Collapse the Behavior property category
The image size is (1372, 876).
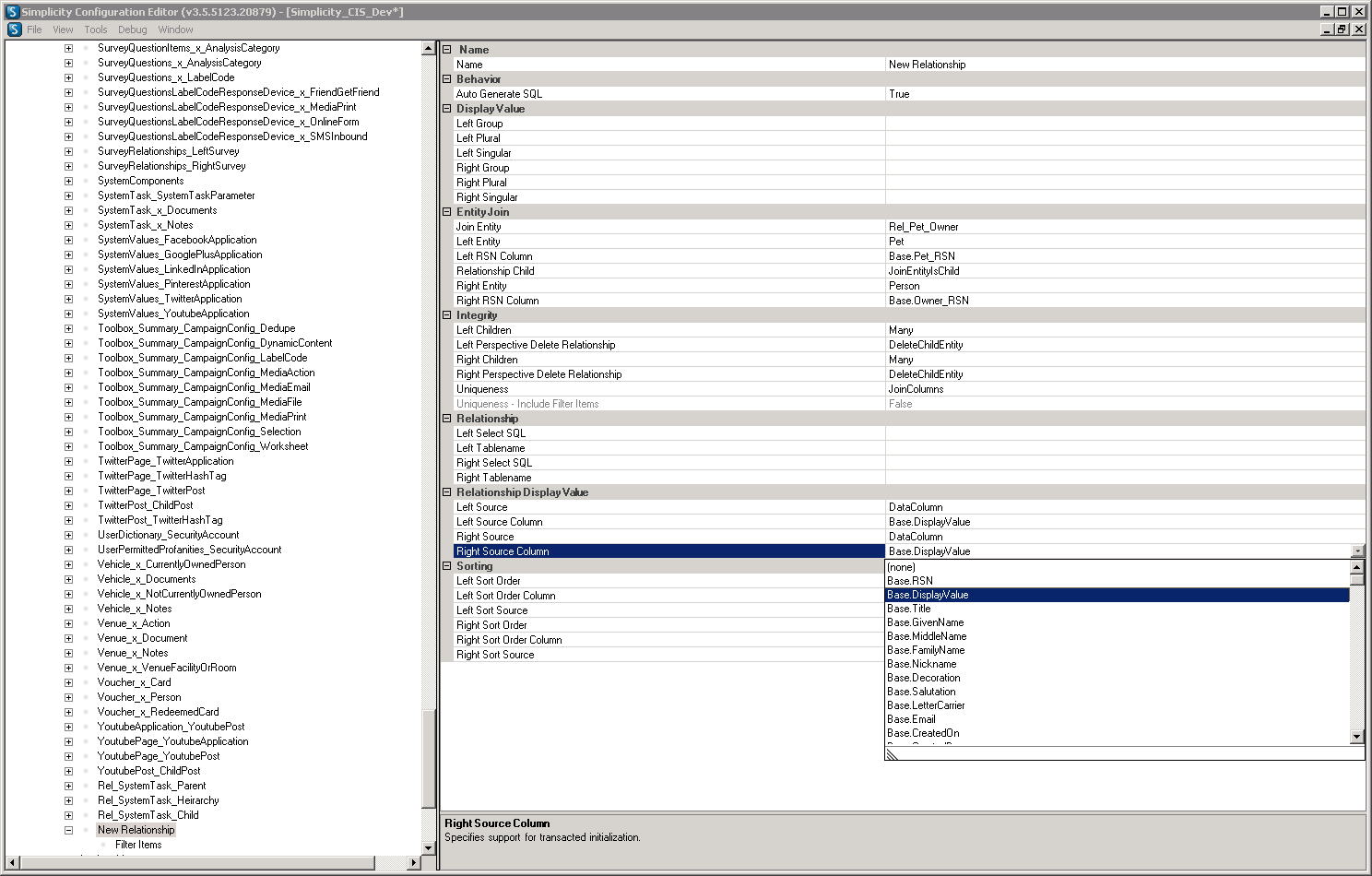[447, 79]
